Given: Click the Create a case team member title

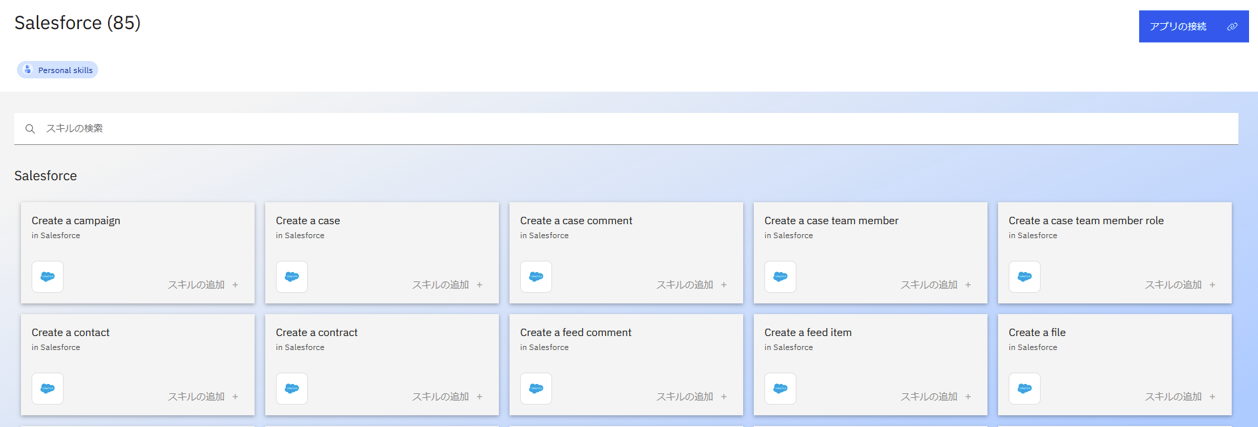Looking at the screenshot, I should (831, 221).
